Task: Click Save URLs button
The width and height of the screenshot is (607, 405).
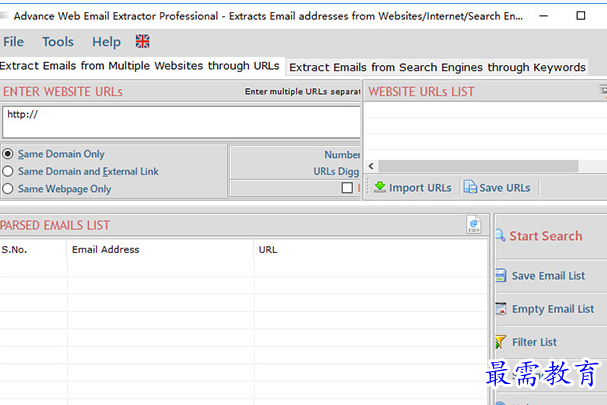Action: 497,187
